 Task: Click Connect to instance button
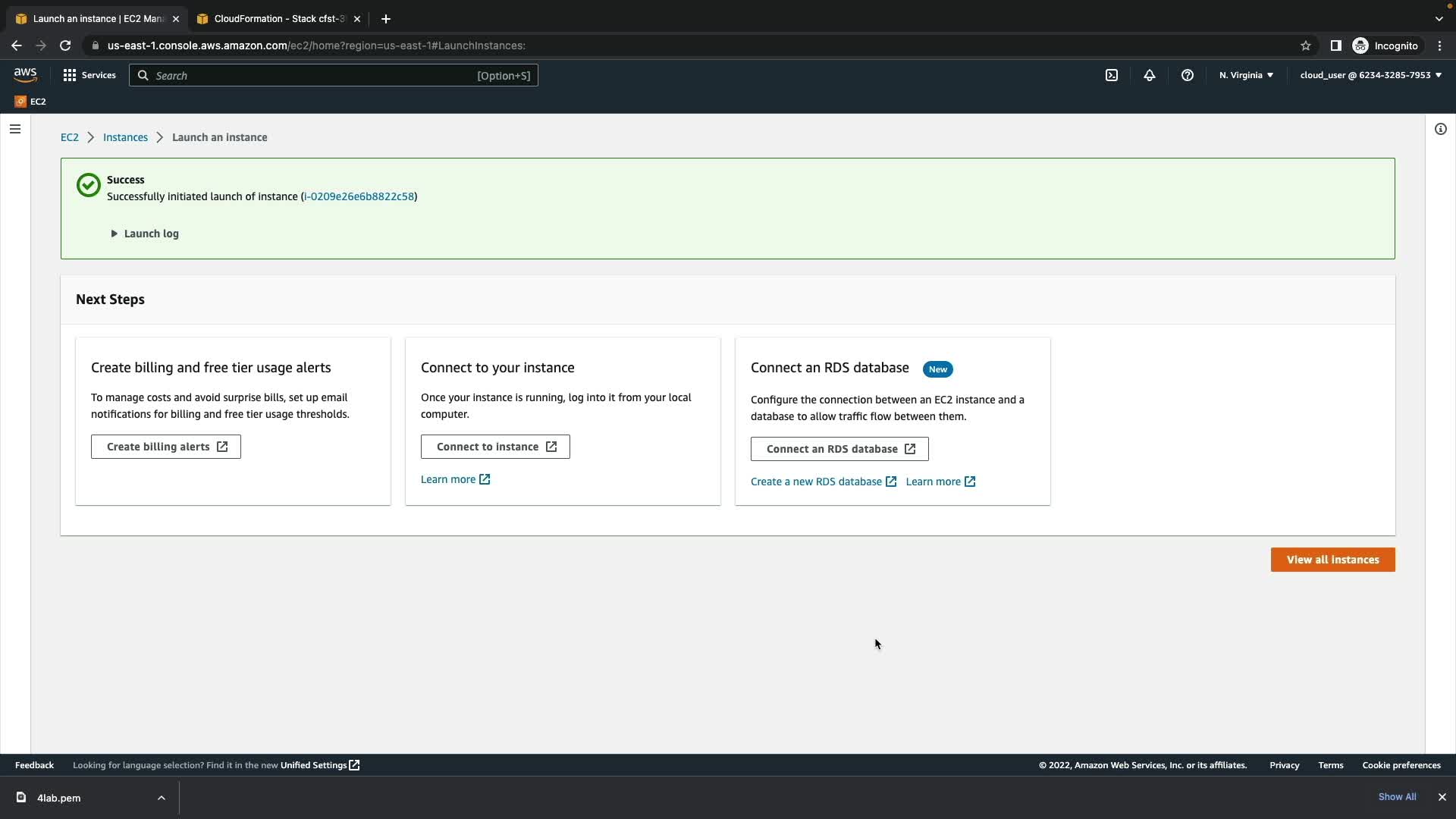click(495, 447)
